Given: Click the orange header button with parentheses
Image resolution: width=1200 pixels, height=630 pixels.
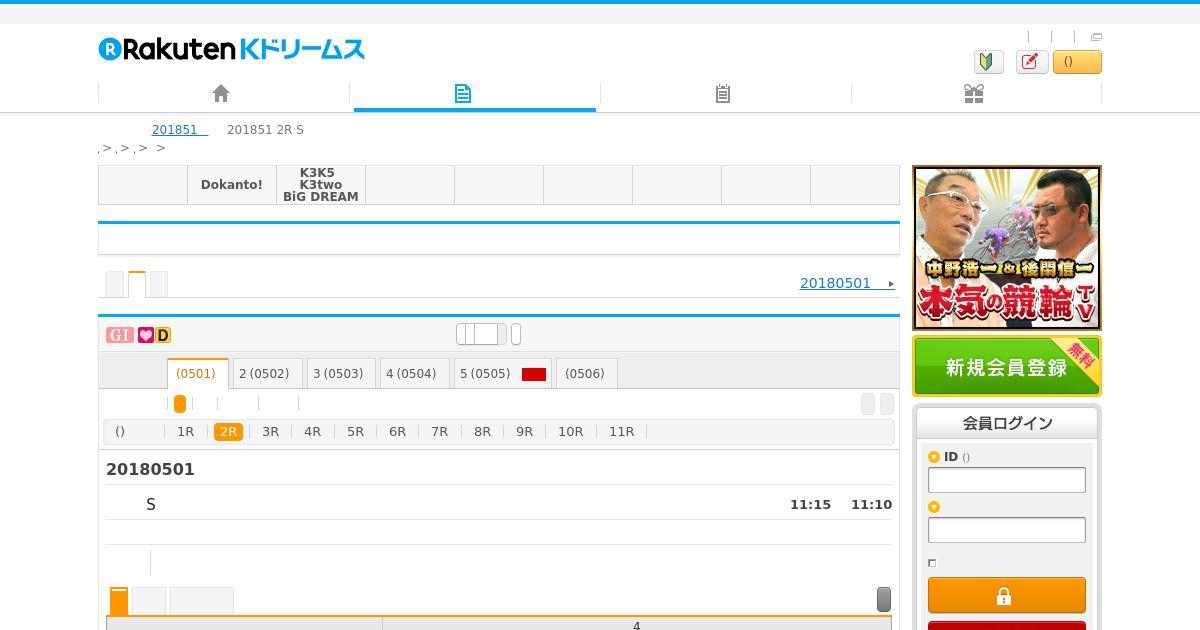Looking at the screenshot, I should (x=1077, y=62).
